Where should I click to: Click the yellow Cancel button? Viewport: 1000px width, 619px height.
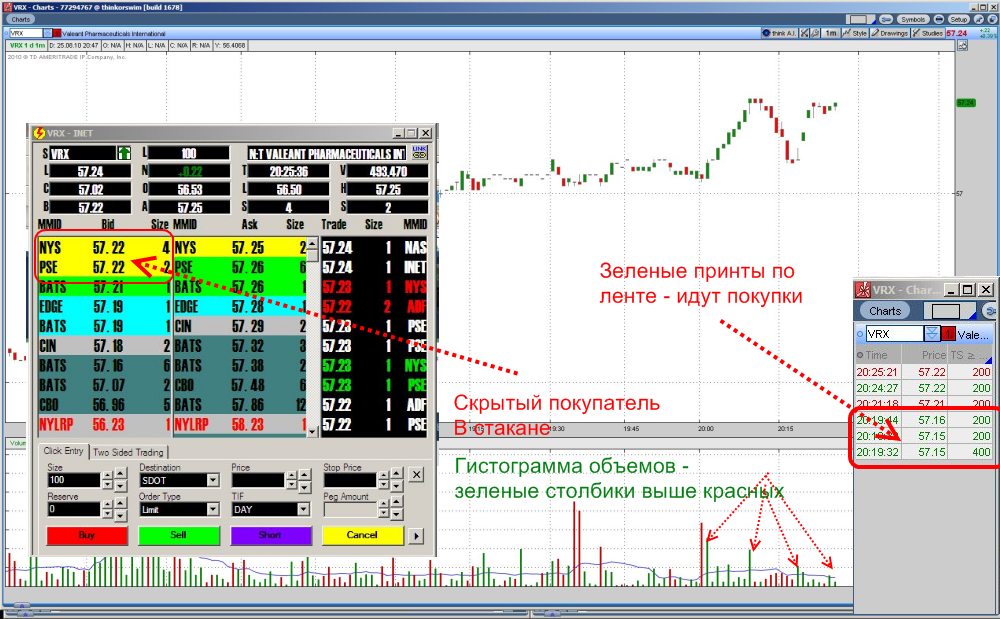click(x=362, y=535)
